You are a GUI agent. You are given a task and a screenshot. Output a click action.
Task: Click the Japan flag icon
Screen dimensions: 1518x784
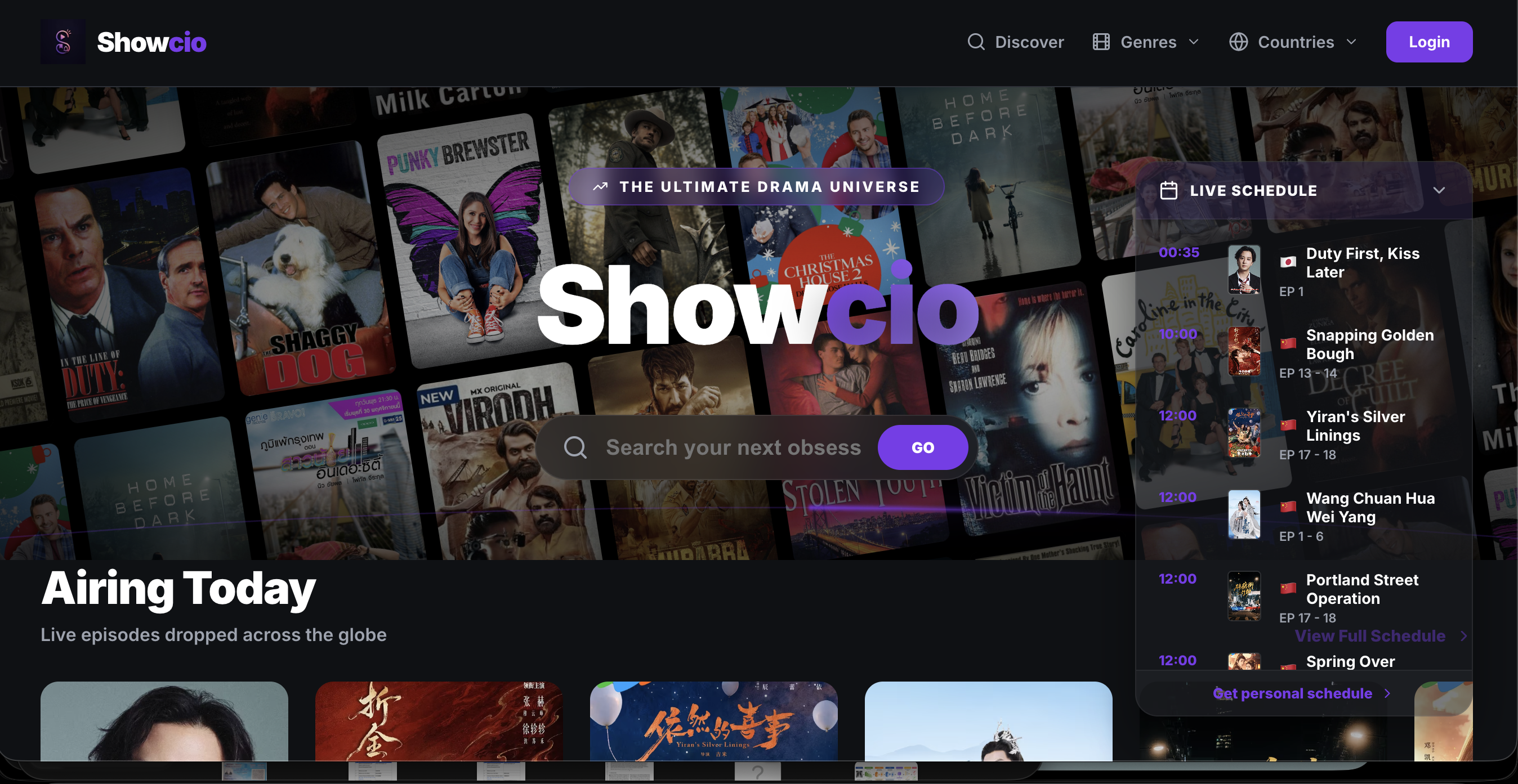pos(1288,262)
